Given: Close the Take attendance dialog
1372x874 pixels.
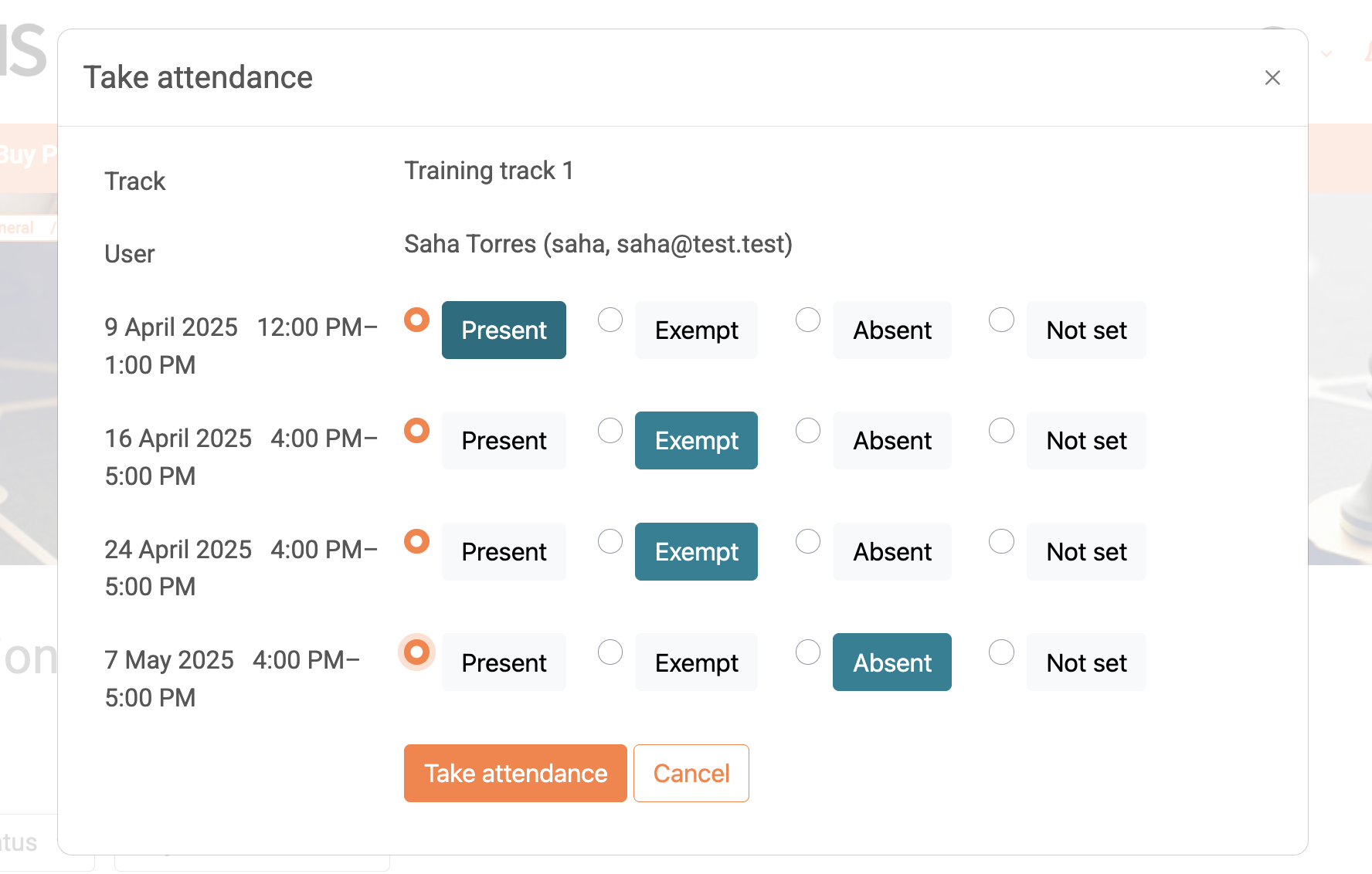Looking at the screenshot, I should point(1272,77).
